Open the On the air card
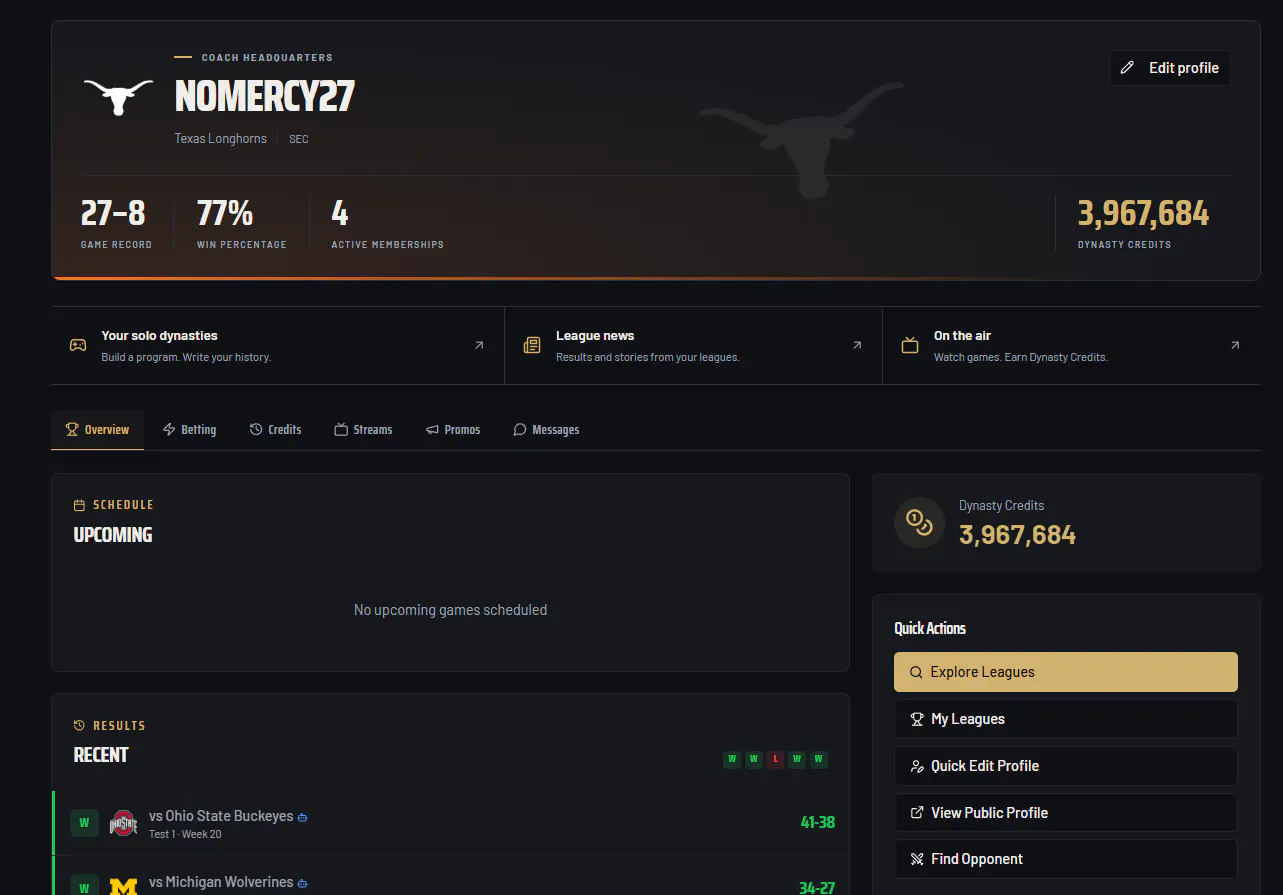 (x=1072, y=345)
